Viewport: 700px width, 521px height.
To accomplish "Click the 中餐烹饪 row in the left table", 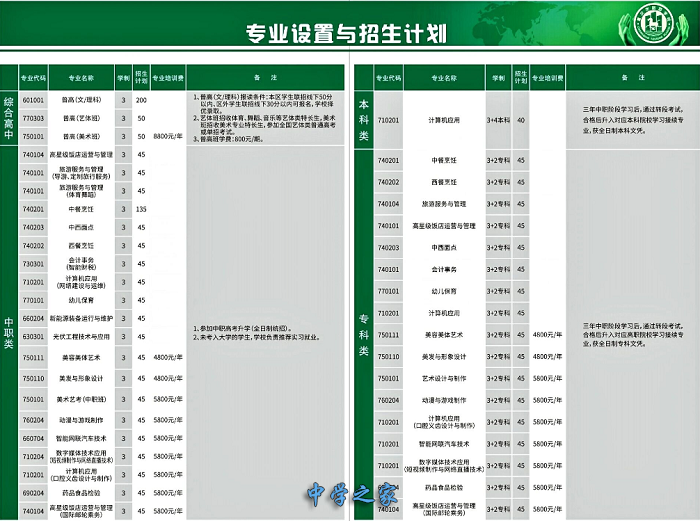I will pyautogui.click(x=81, y=209).
